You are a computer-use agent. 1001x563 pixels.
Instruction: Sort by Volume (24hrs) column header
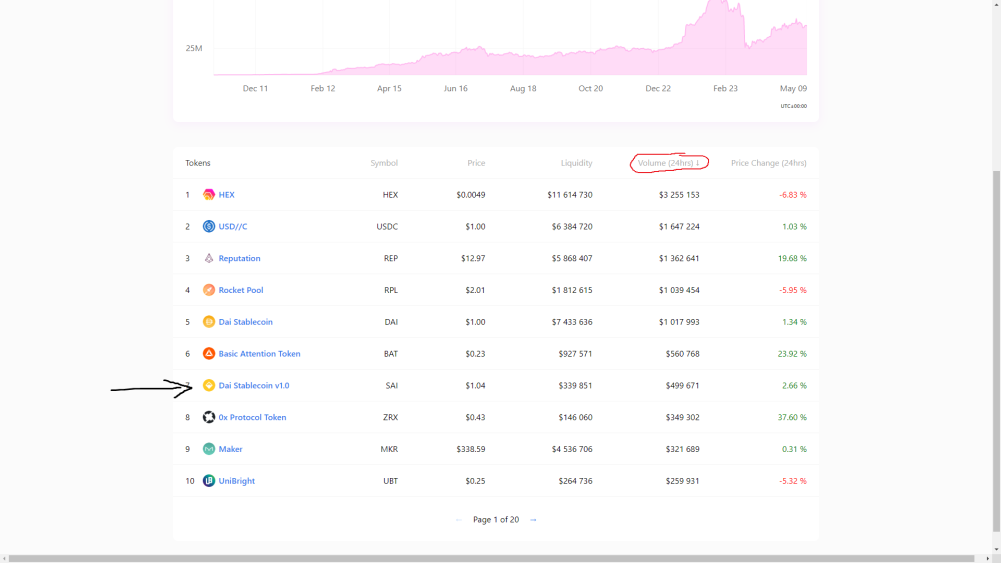coord(668,163)
